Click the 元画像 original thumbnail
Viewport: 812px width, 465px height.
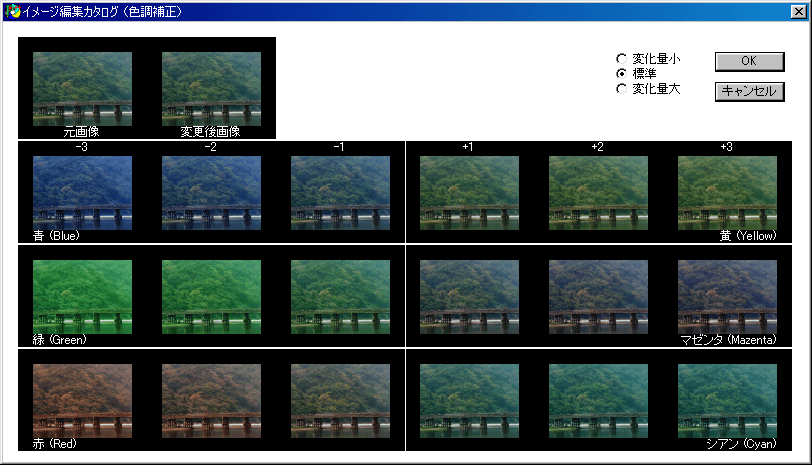point(82,89)
